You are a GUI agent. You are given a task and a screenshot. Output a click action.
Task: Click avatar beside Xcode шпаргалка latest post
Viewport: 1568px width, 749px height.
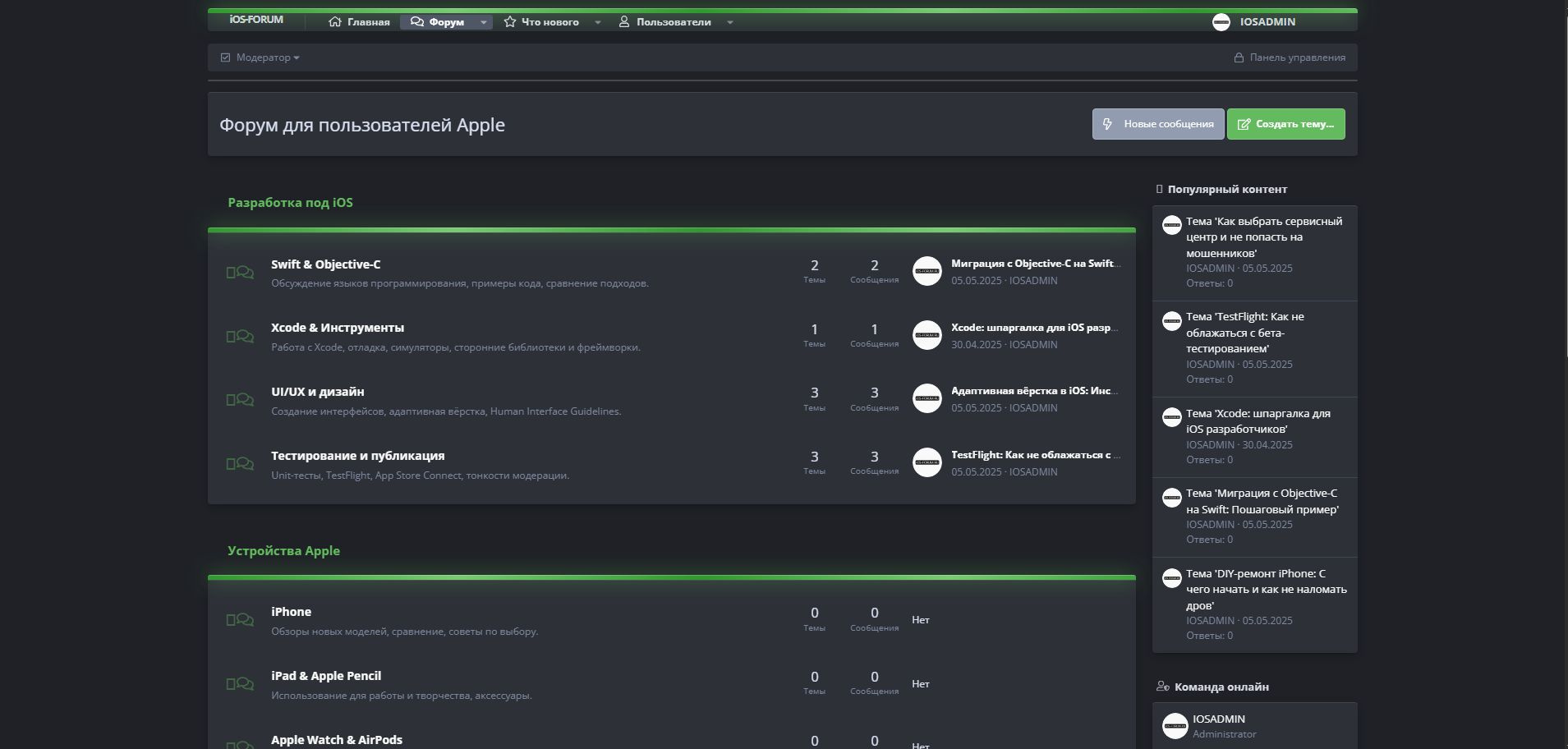pos(927,335)
